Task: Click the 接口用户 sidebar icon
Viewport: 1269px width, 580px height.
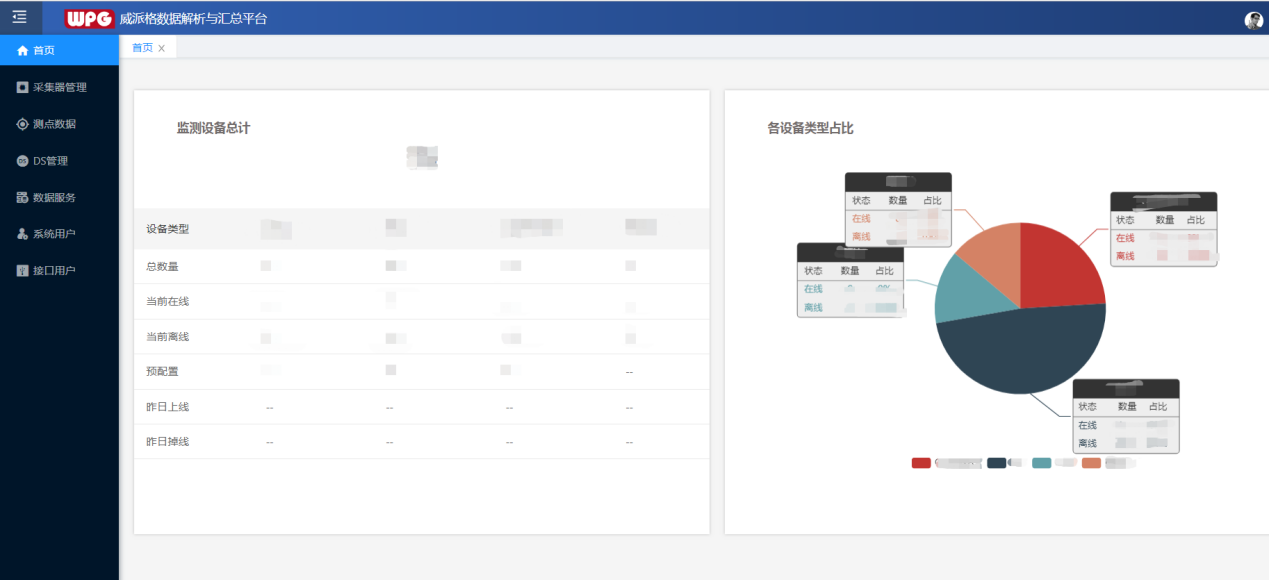Action: [x=22, y=271]
